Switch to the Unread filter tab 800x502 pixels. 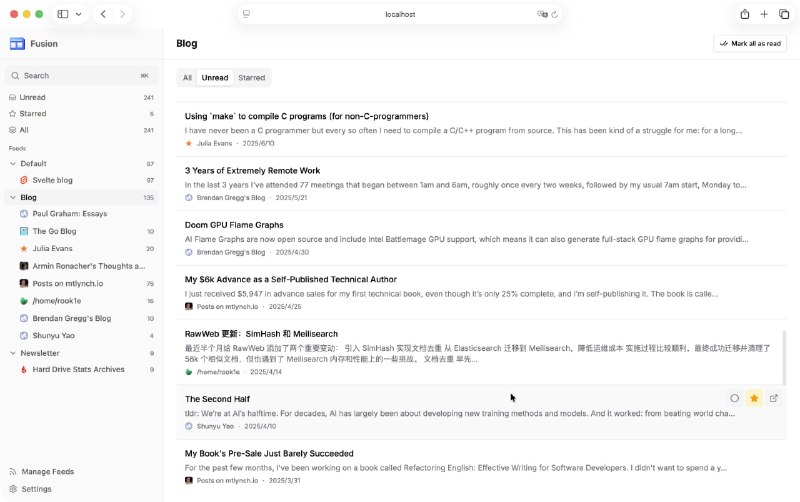pos(215,78)
